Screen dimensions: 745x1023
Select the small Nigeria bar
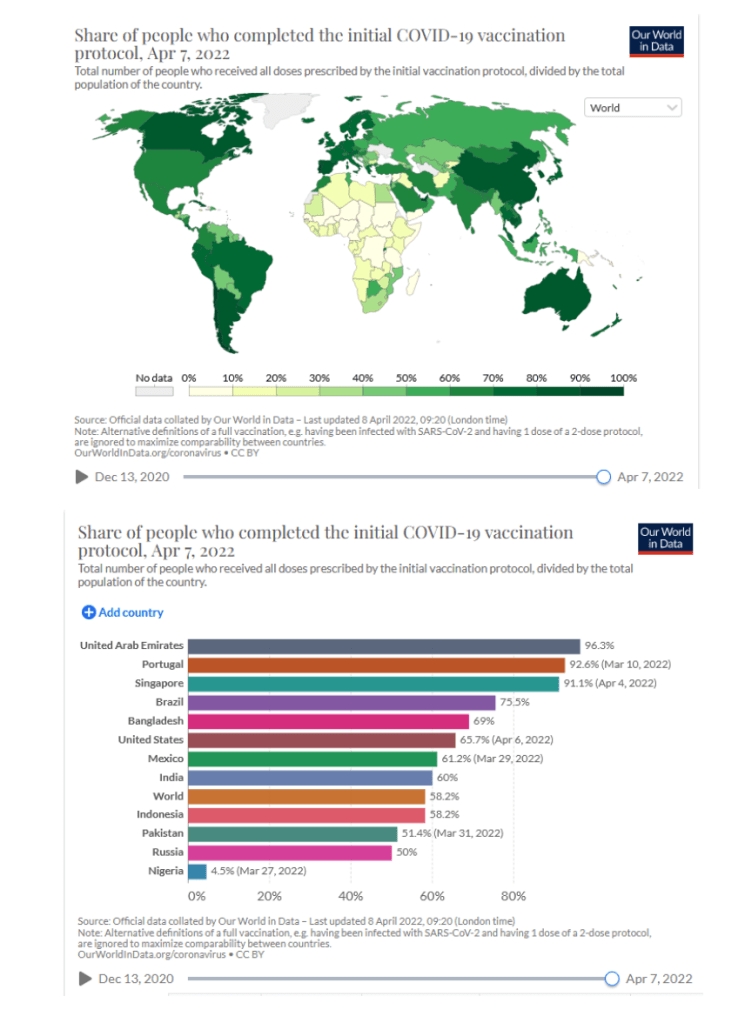click(197, 871)
